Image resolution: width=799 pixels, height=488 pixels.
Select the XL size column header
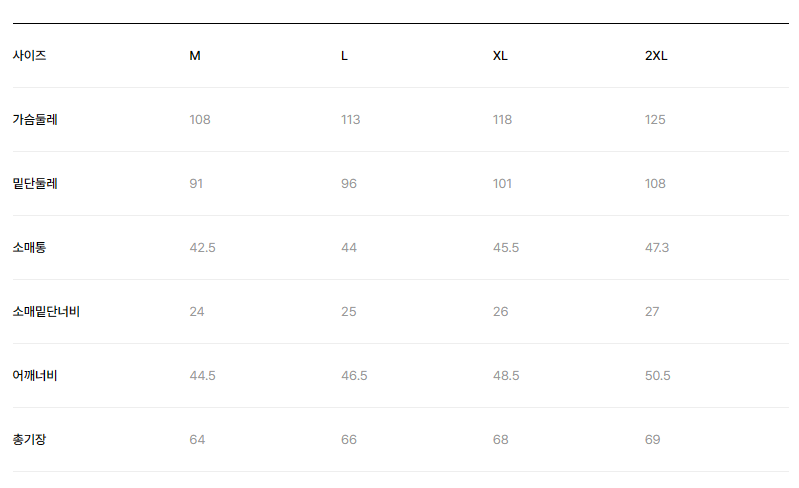point(500,56)
